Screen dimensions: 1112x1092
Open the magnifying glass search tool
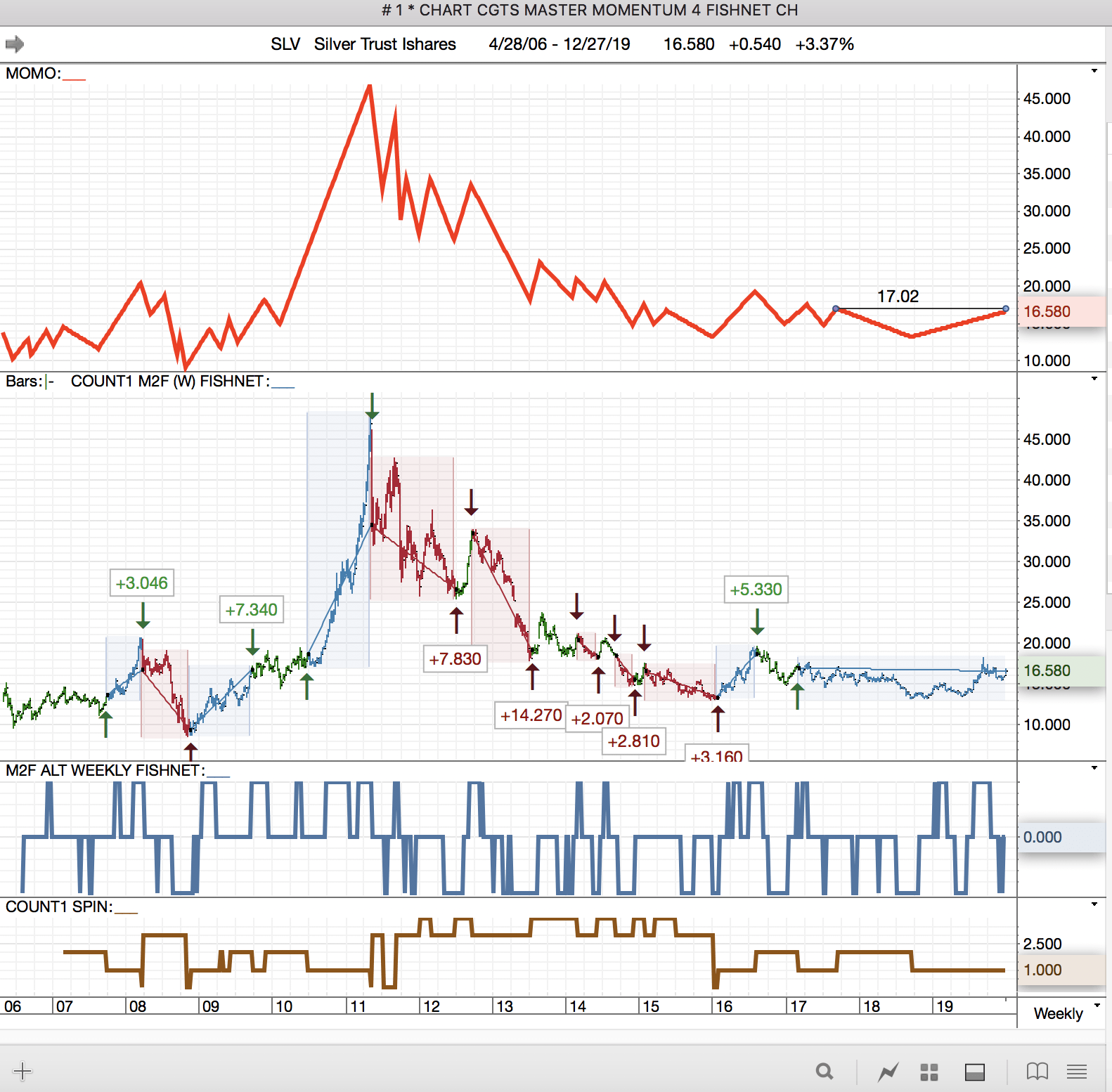coord(825,1071)
